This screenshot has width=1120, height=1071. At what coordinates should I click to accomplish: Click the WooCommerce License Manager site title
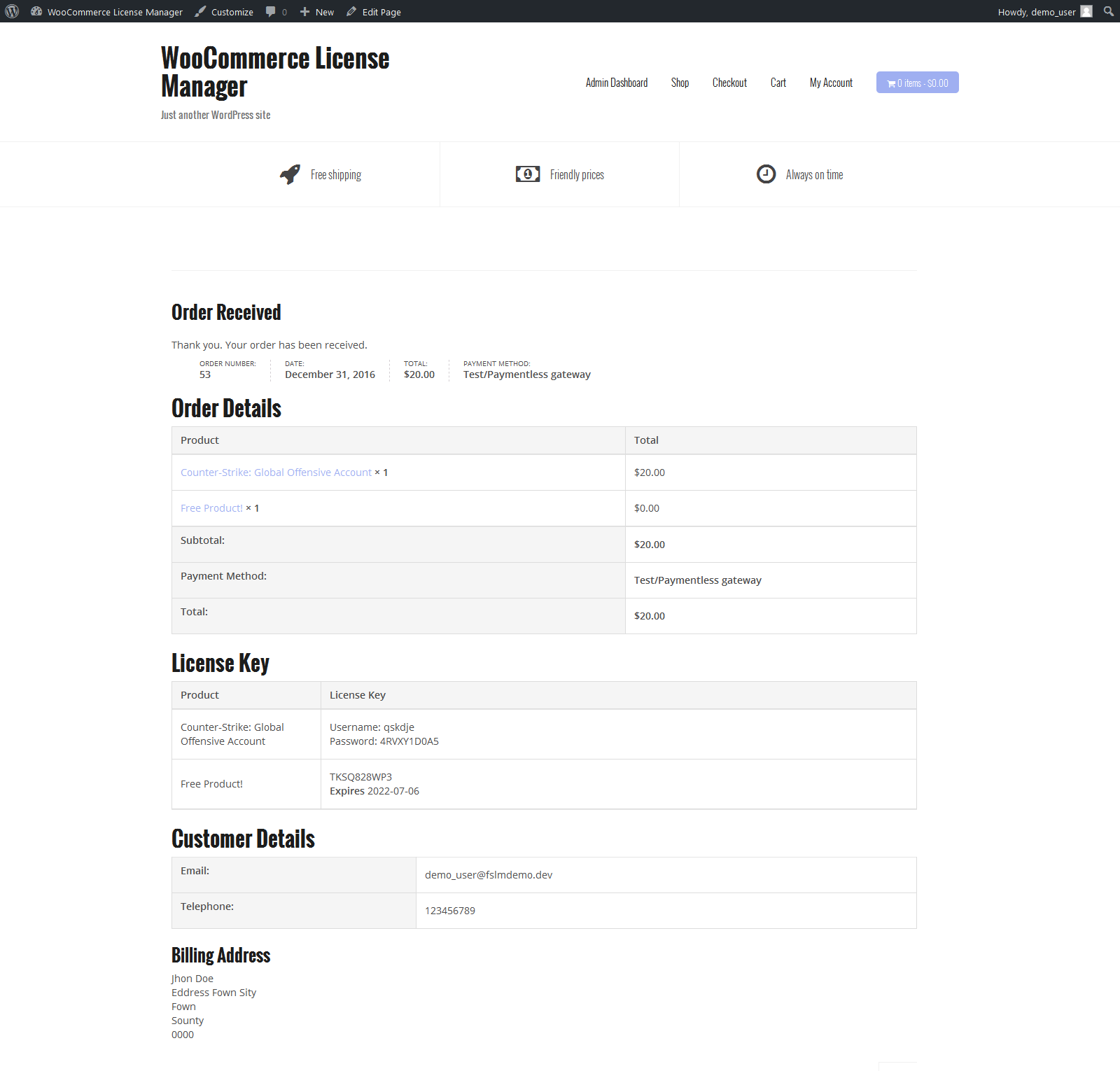[x=275, y=72]
